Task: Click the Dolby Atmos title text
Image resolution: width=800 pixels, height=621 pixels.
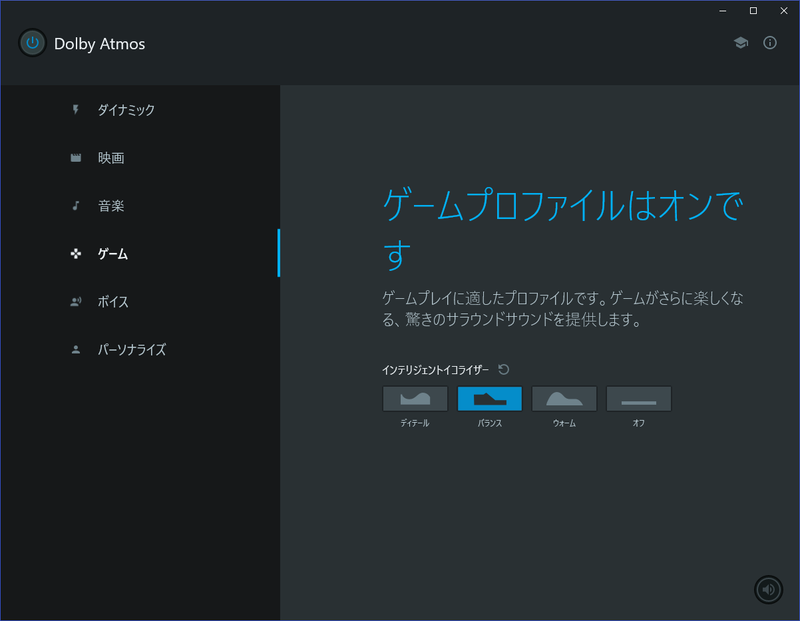Action: pos(99,43)
